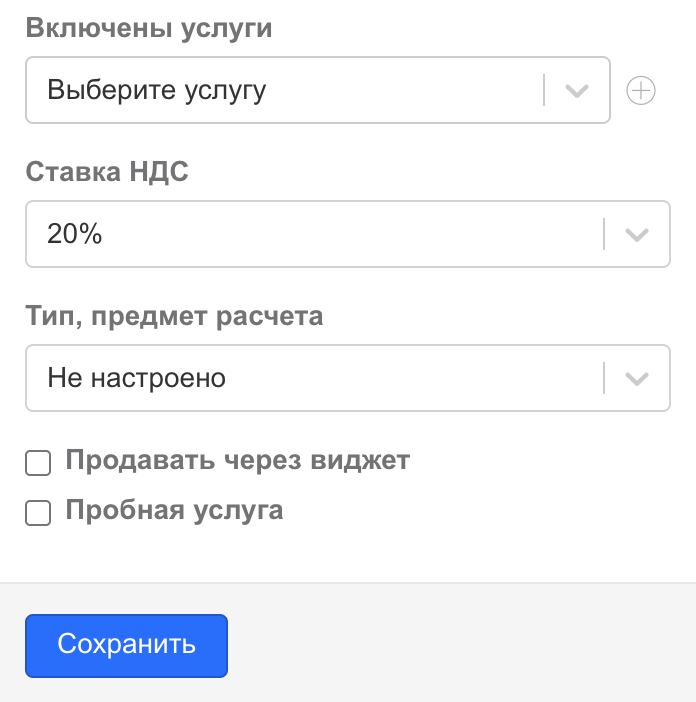Tick the Продавать через виджет checkbox
This screenshot has width=696, height=702.
[38, 462]
